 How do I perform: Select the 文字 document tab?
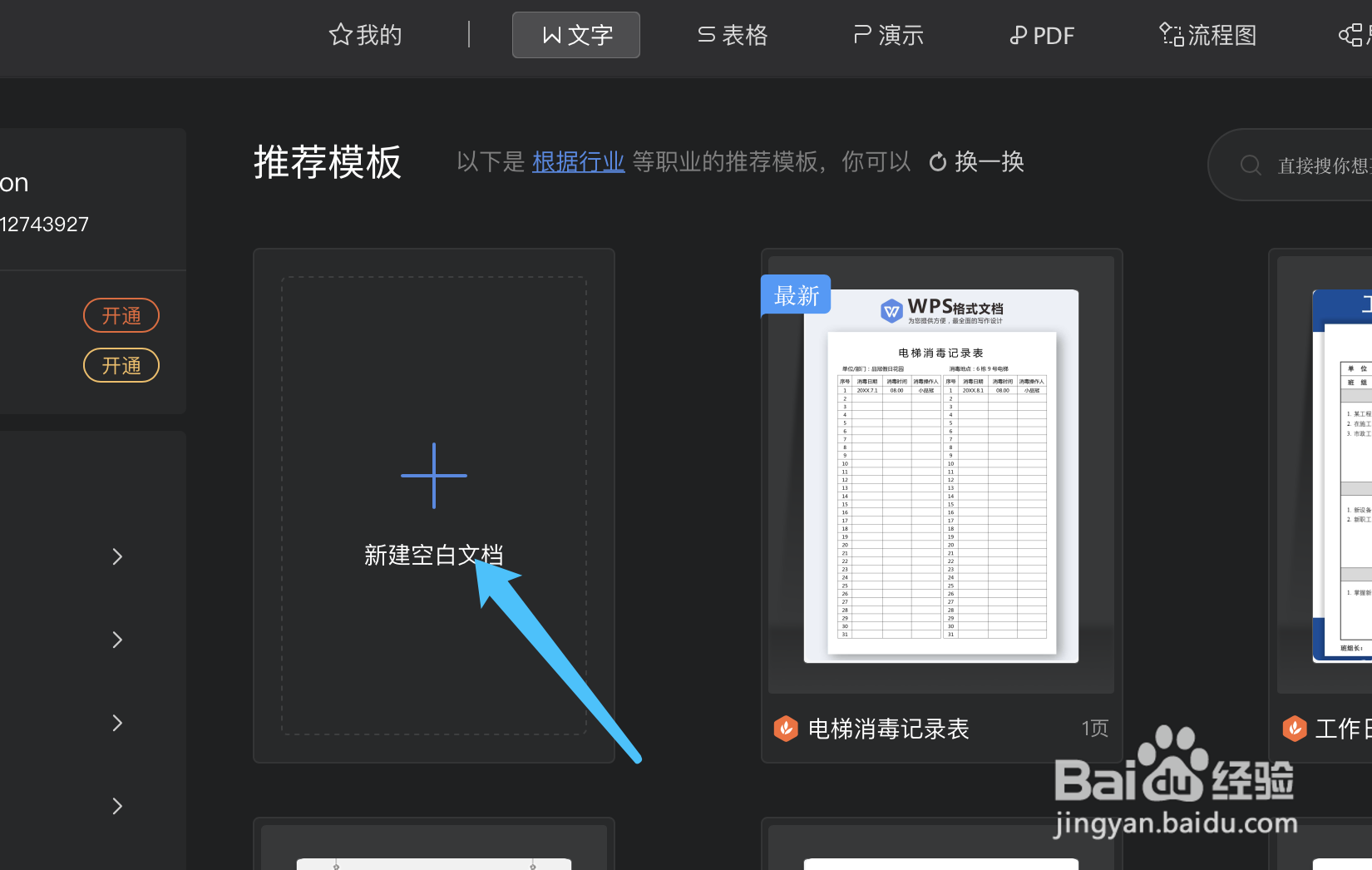pos(576,35)
